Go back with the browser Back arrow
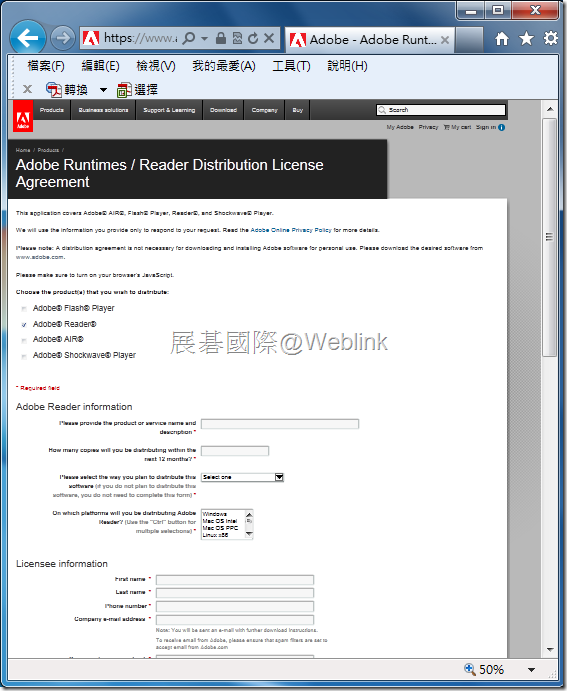Screen dimensions: 567x691 click(27, 38)
